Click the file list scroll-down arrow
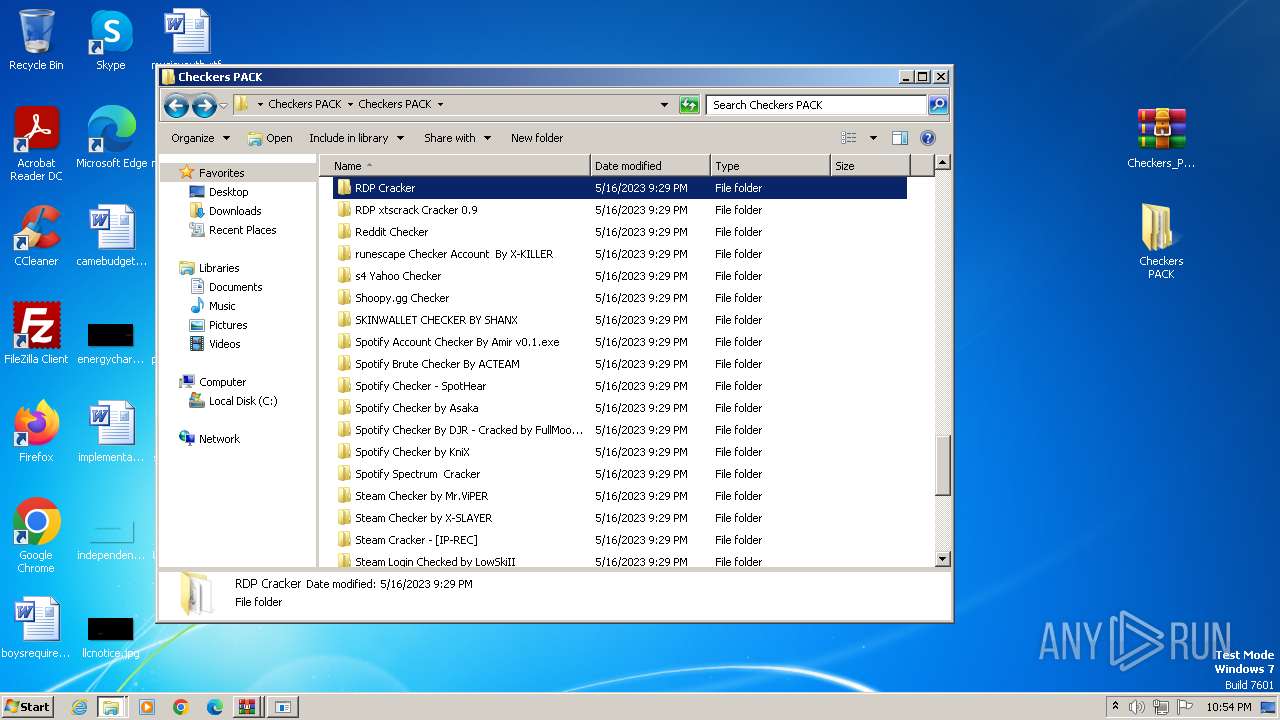This screenshot has width=1280, height=720. pos(942,559)
